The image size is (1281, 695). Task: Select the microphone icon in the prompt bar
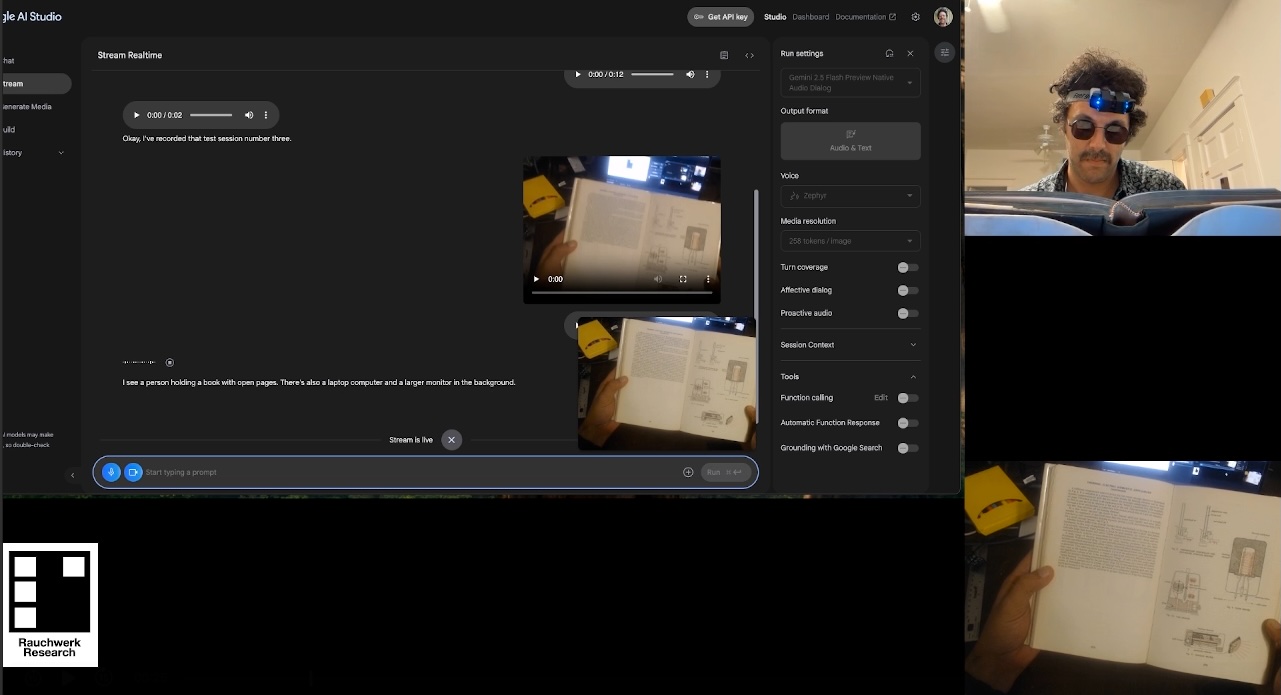pos(111,471)
